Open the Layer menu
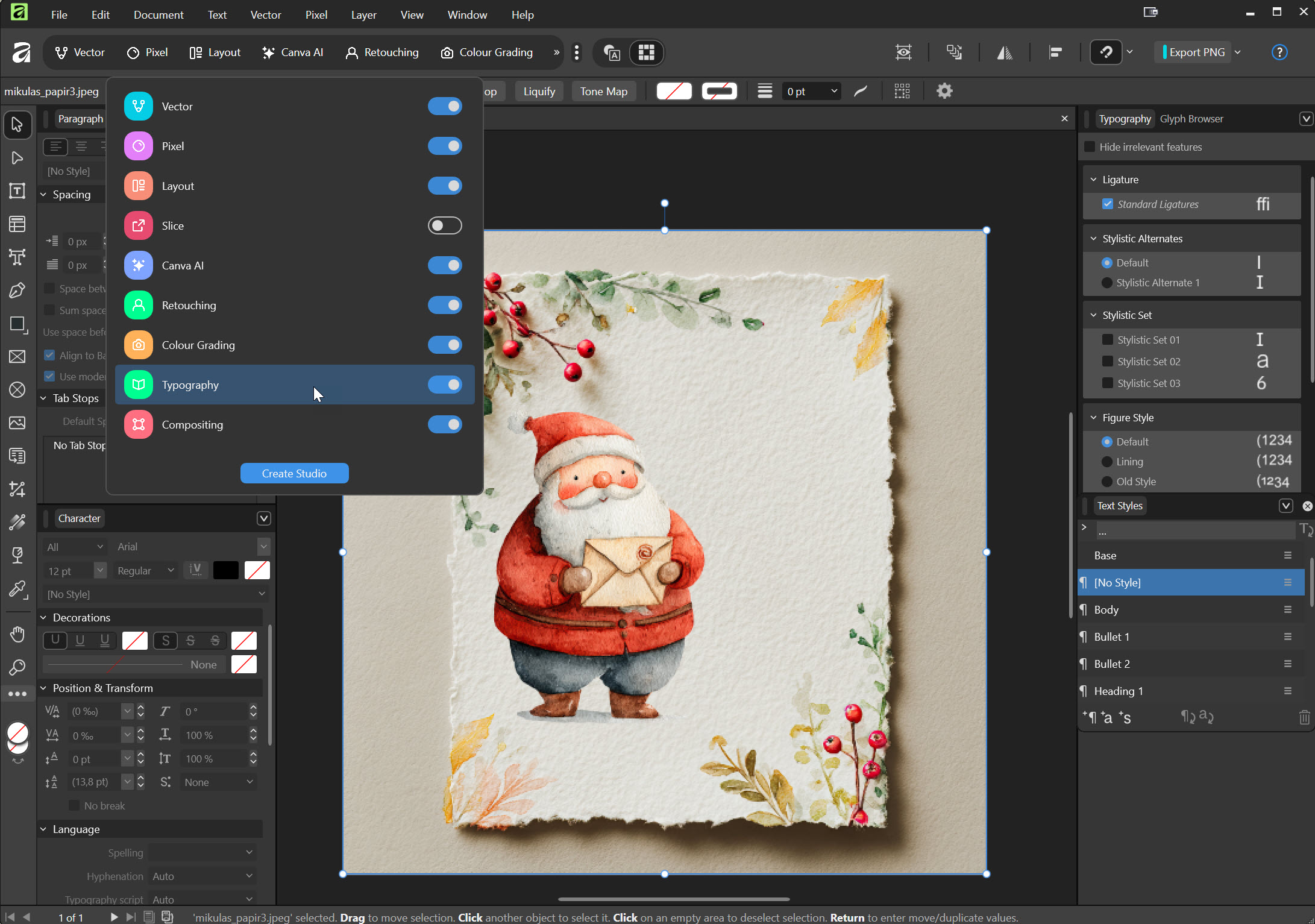The image size is (1315, 924). coord(363,14)
